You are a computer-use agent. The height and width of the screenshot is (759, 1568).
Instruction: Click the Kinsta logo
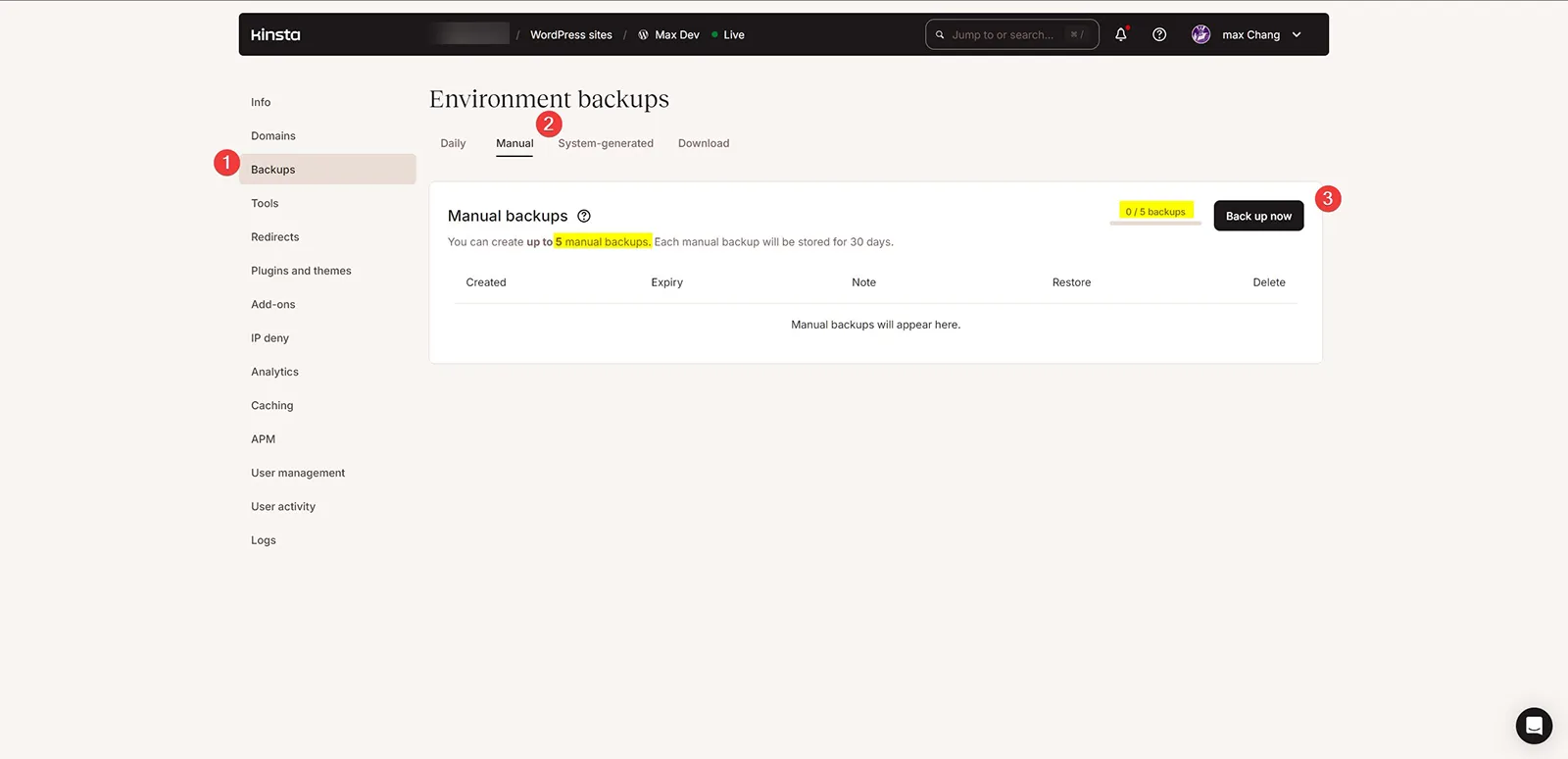tap(275, 34)
